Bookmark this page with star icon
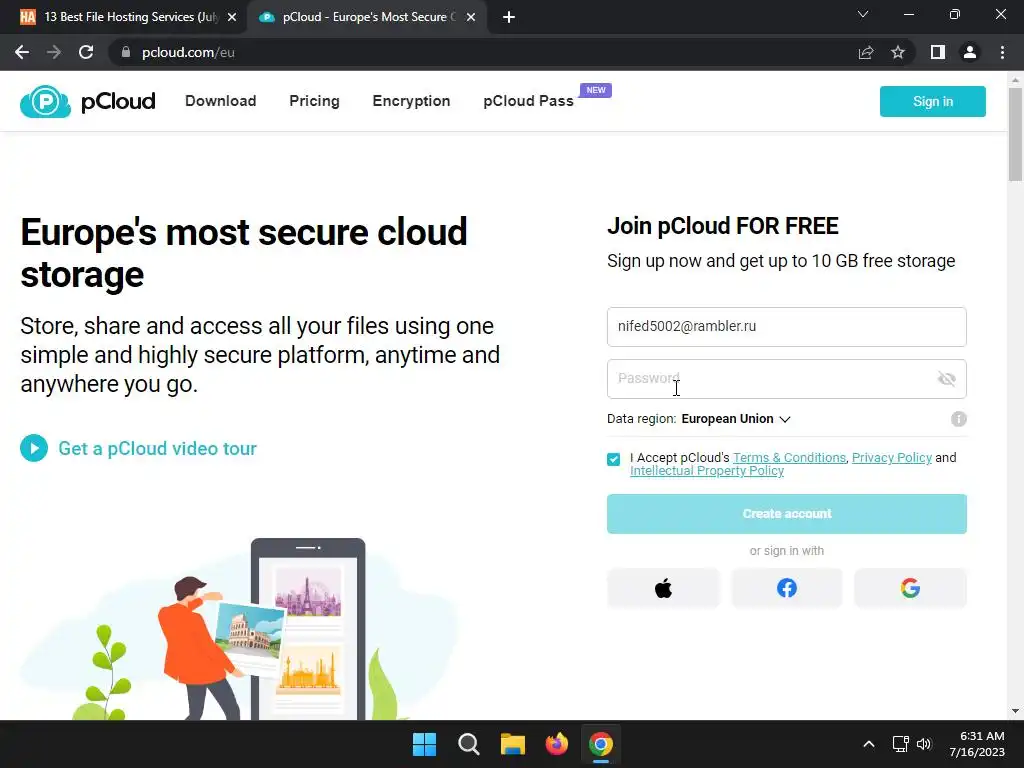The width and height of the screenshot is (1024, 768). (898, 52)
